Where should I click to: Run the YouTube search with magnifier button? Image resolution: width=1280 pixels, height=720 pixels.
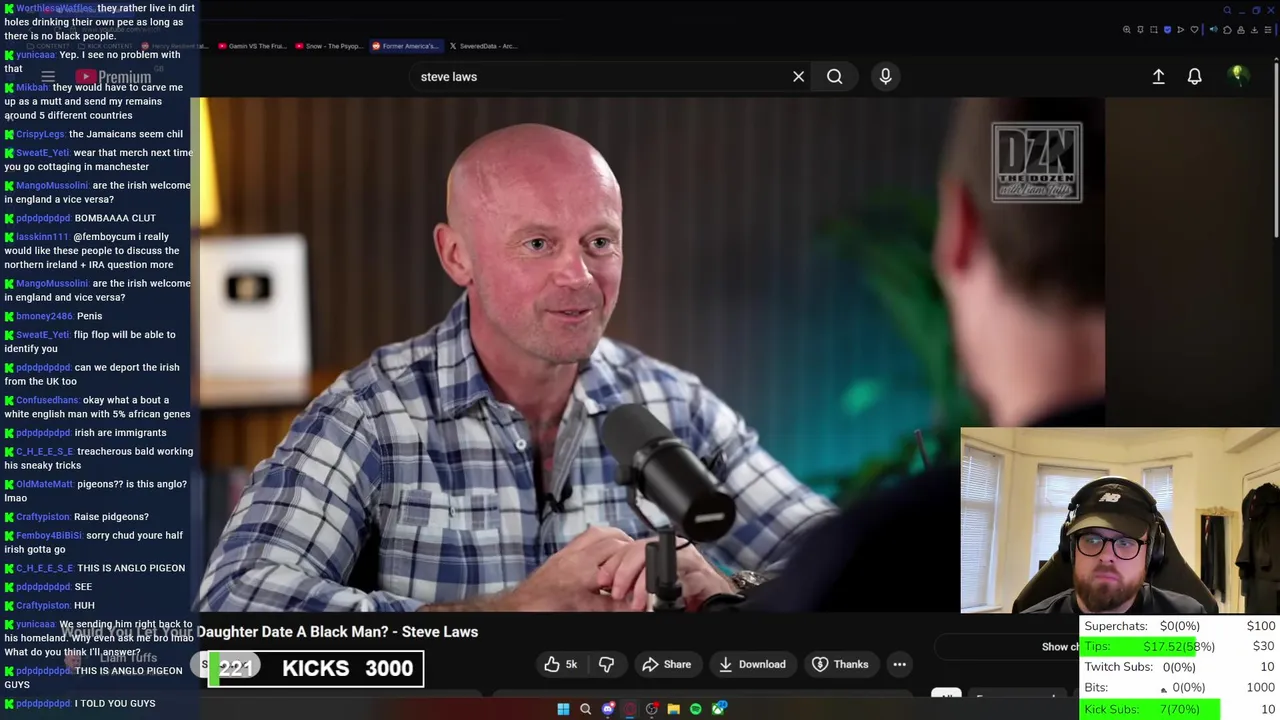coord(834,76)
